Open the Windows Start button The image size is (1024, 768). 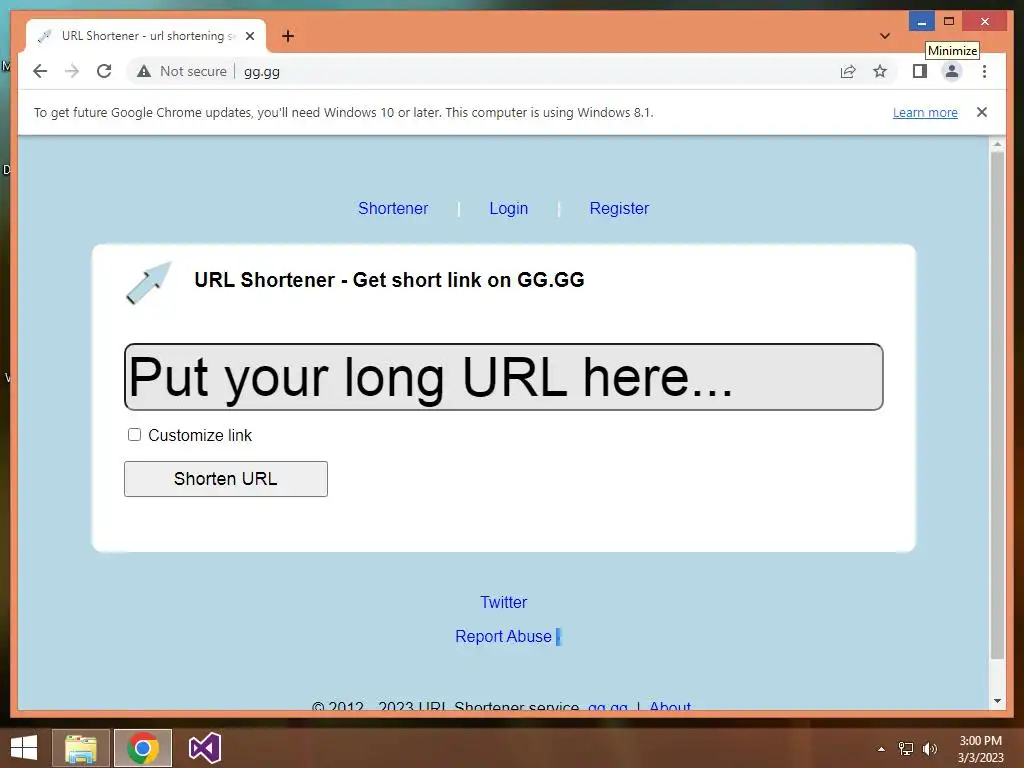click(24, 748)
